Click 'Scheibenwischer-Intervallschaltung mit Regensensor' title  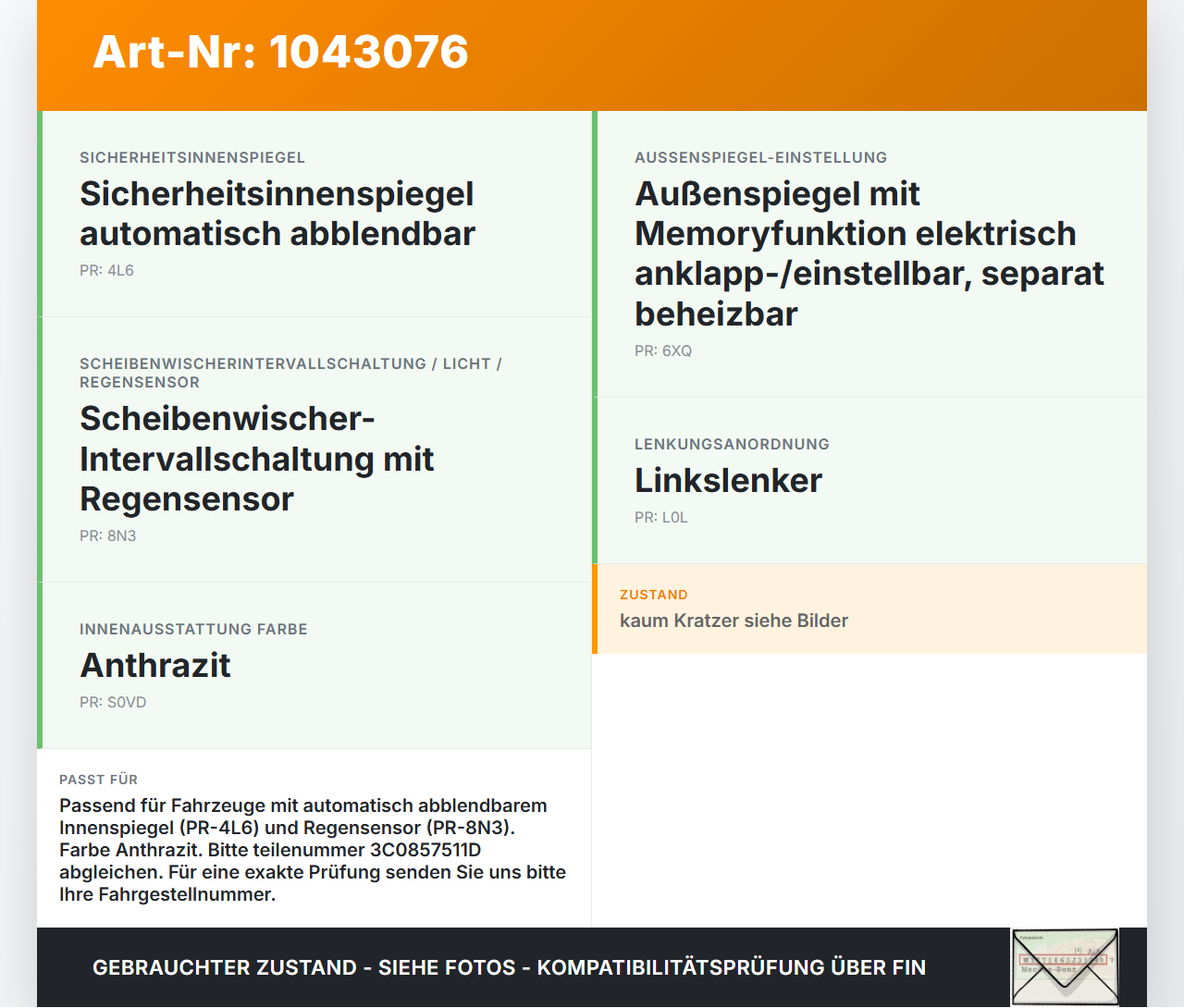pyautogui.click(x=257, y=459)
